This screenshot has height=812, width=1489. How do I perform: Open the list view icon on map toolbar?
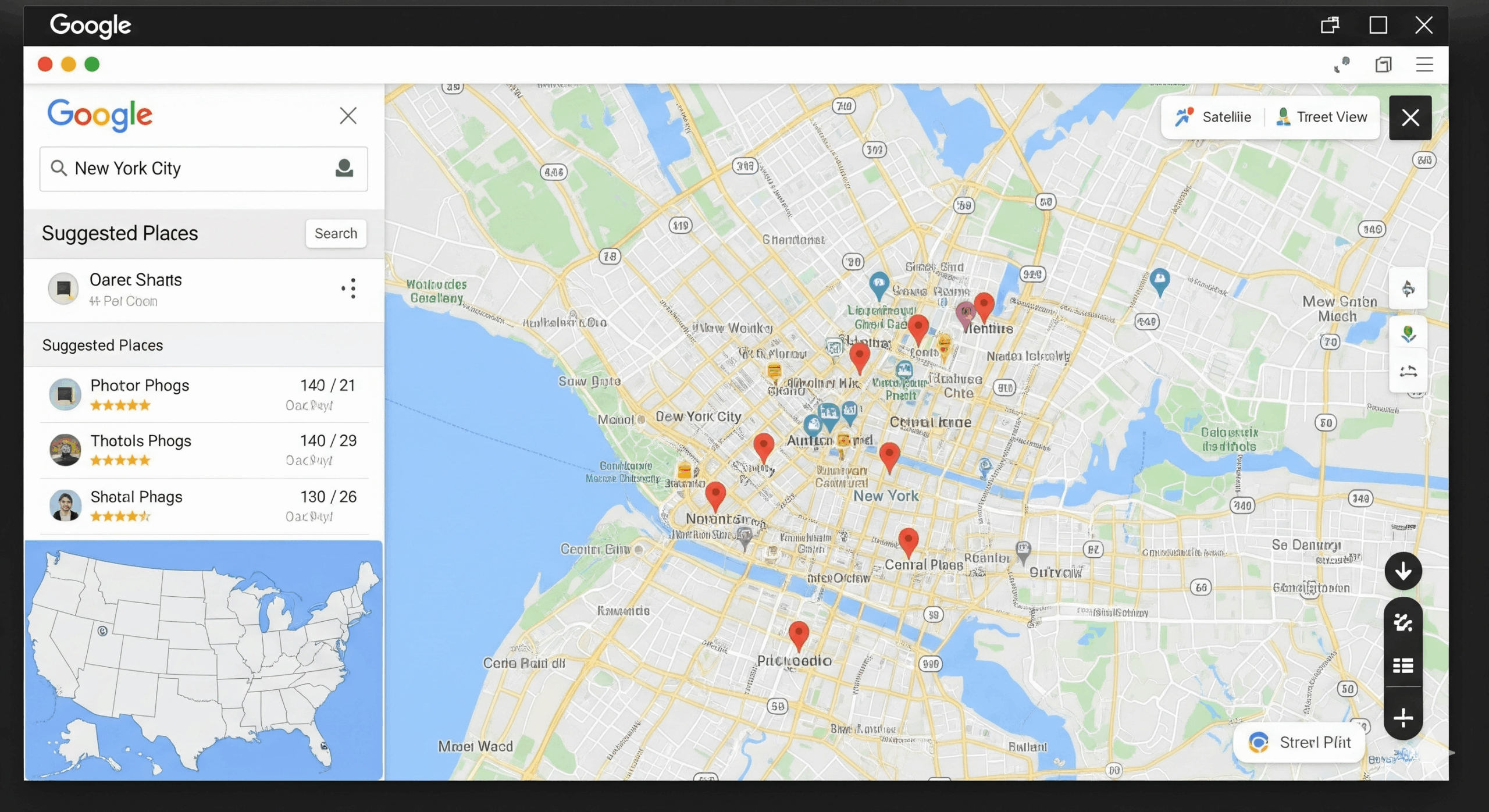click(x=1403, y=665)
